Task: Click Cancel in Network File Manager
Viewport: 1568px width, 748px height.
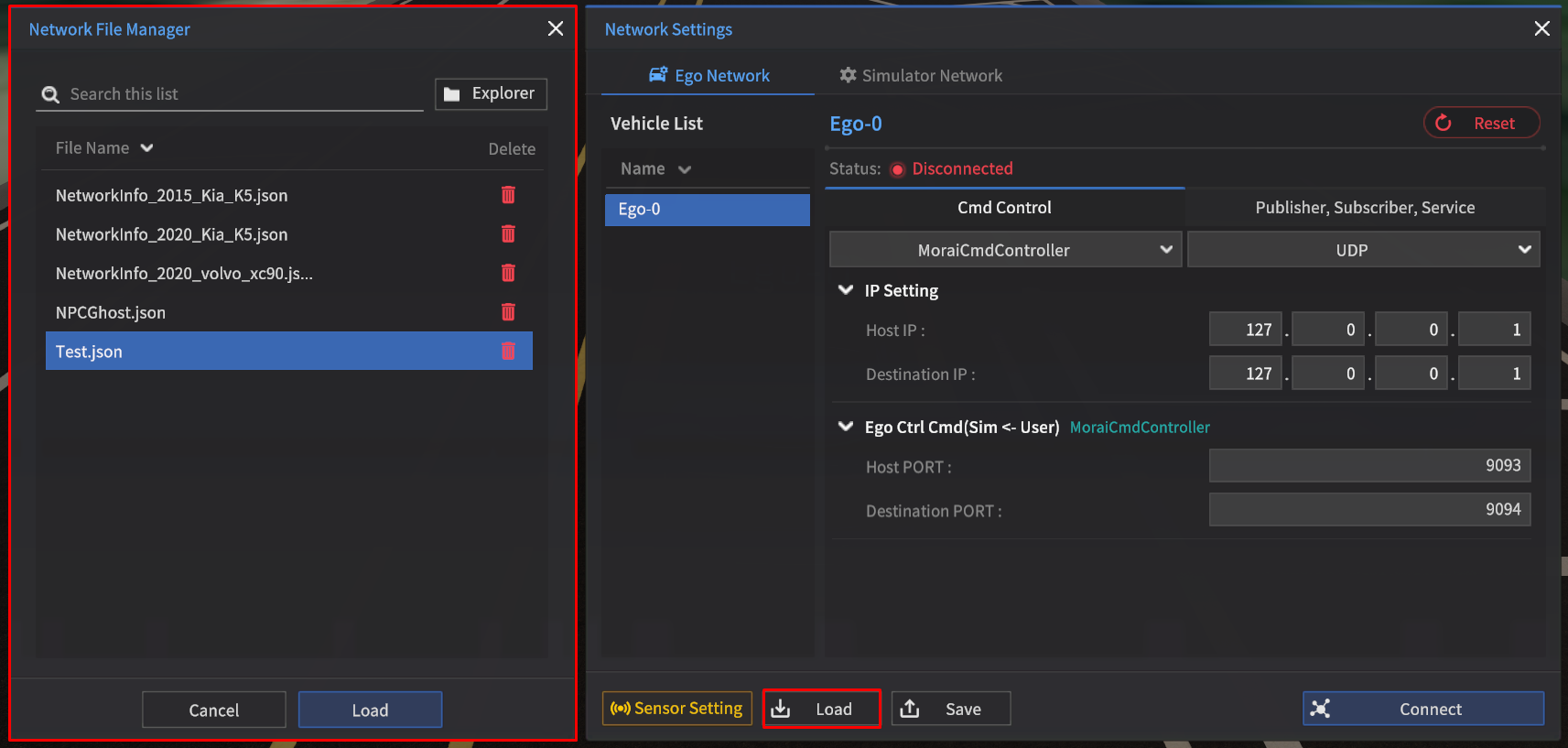Action: [x=214, y=710]
